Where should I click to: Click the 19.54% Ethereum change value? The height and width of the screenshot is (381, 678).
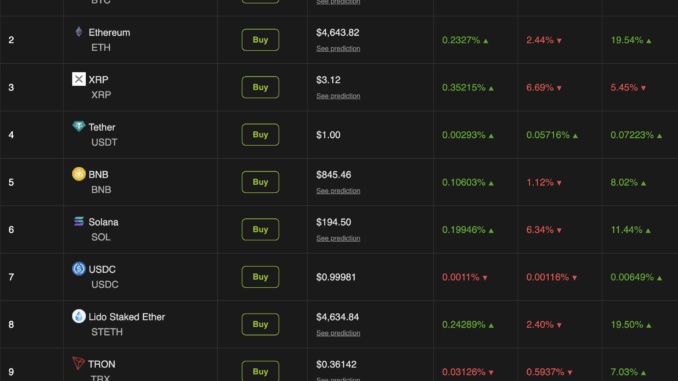pyautogui.click(x=627, y=40)
